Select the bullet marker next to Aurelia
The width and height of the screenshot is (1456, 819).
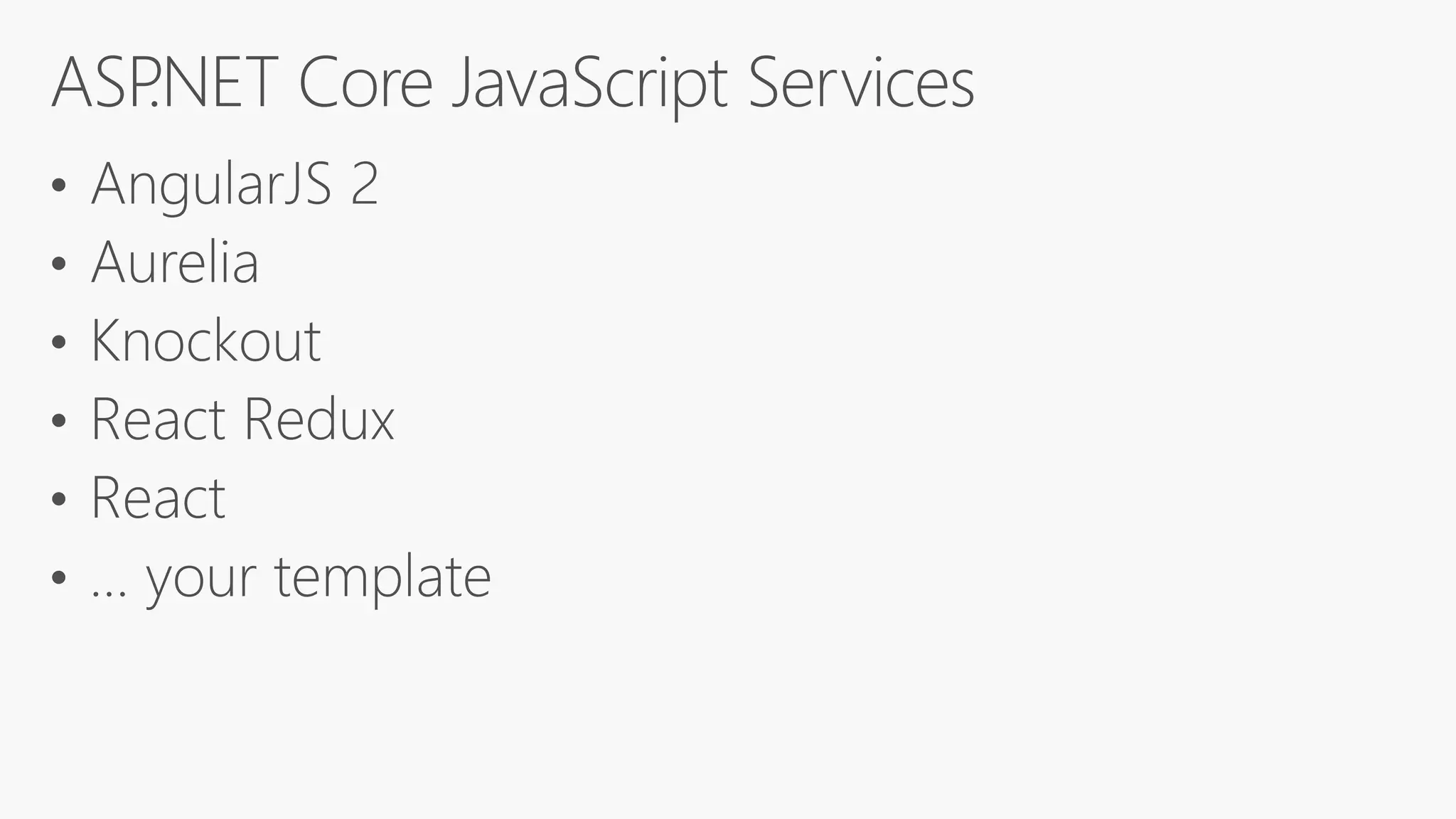click(x=59, y=264)
